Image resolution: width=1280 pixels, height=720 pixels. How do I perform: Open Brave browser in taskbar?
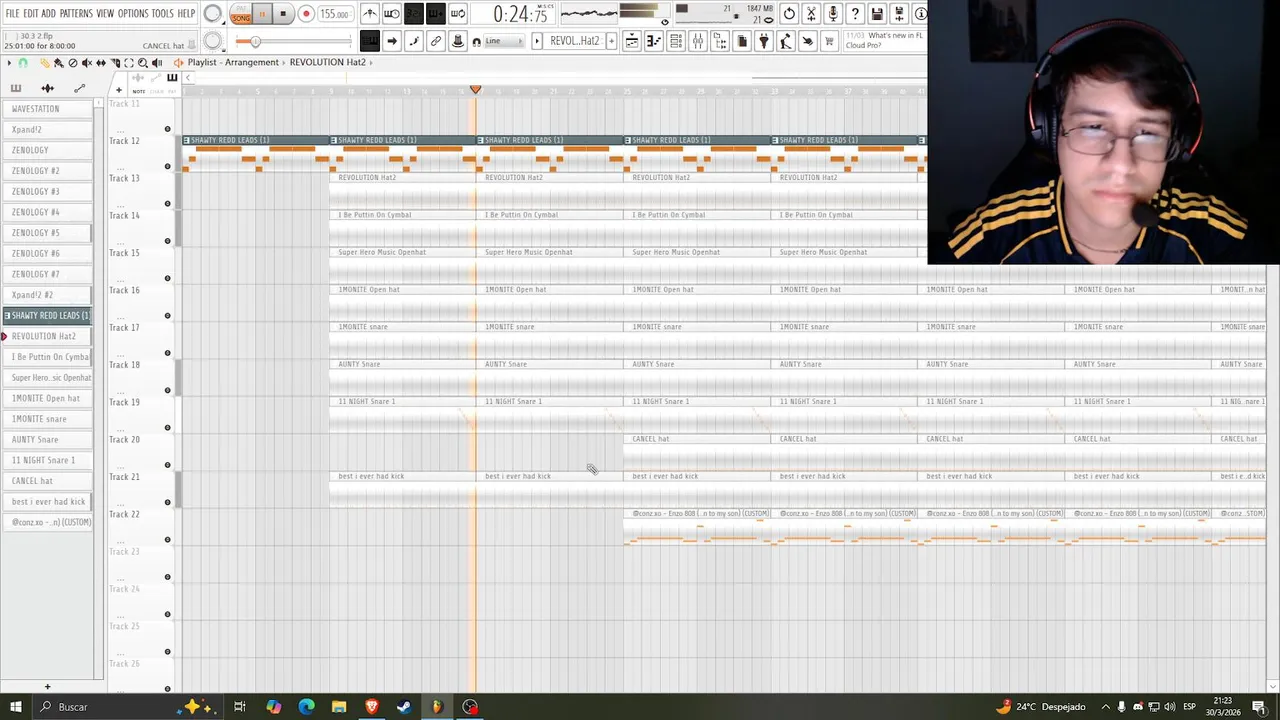[x=372, y=707]
